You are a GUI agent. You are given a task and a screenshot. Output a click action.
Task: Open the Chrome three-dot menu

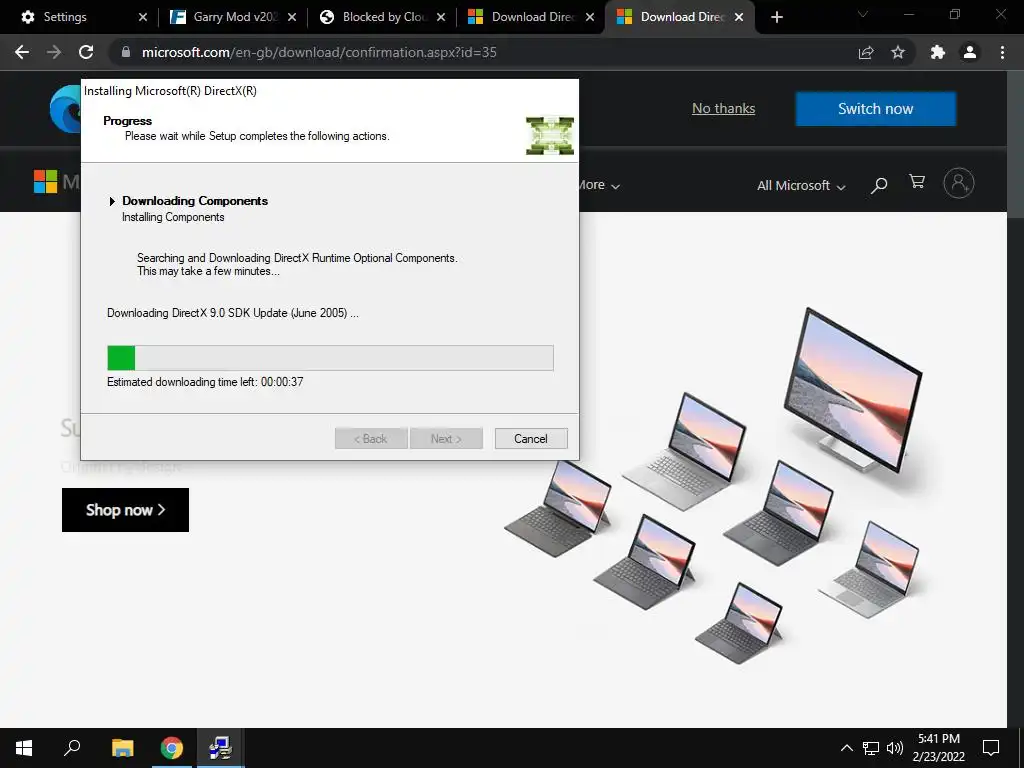click(1002, 52)
